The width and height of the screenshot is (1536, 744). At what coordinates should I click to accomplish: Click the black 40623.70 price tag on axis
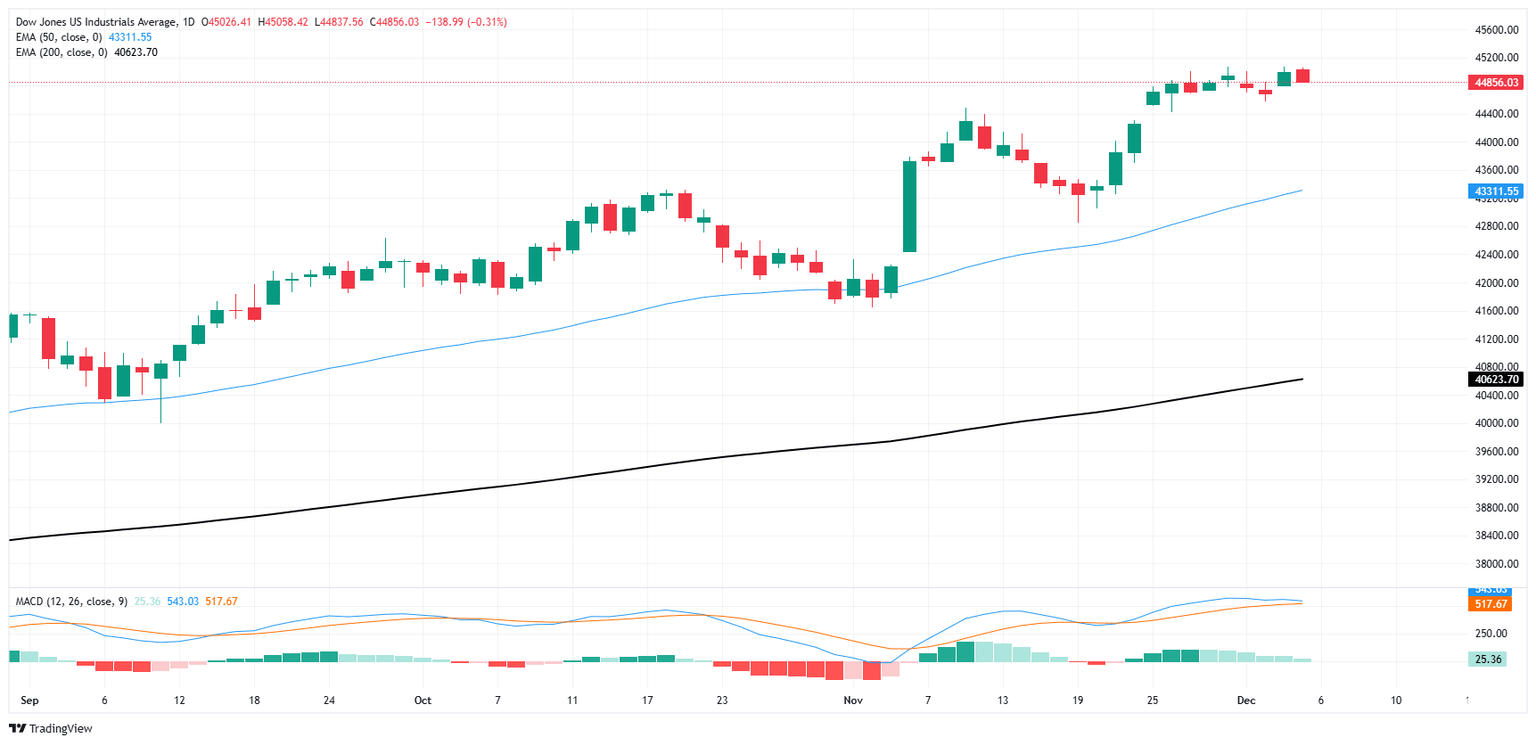(1494, 379)
